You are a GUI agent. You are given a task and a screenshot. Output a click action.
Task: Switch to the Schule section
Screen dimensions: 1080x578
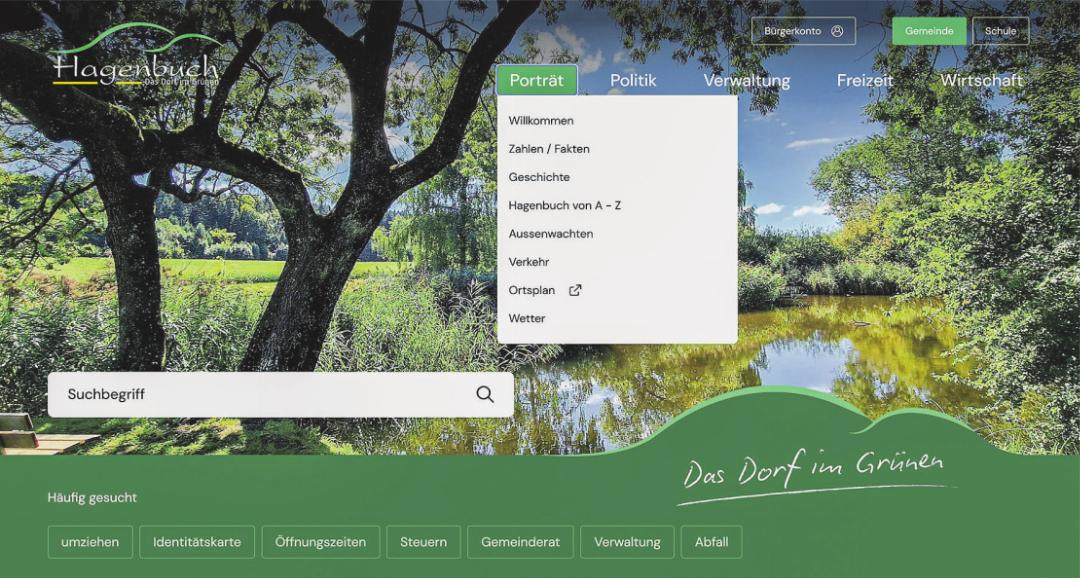1000,31
